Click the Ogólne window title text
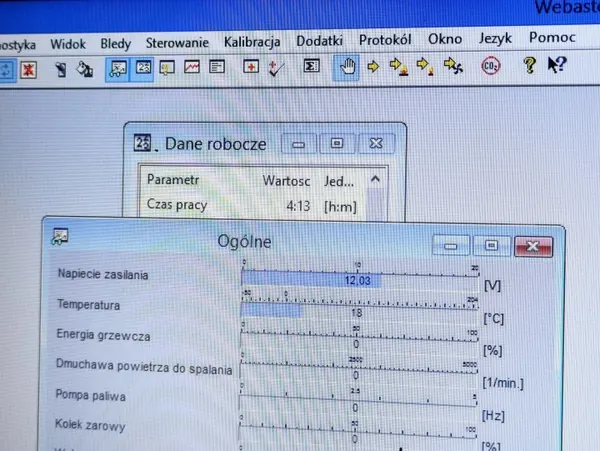Viewport: 600px width, 451px height. (244, 242)
